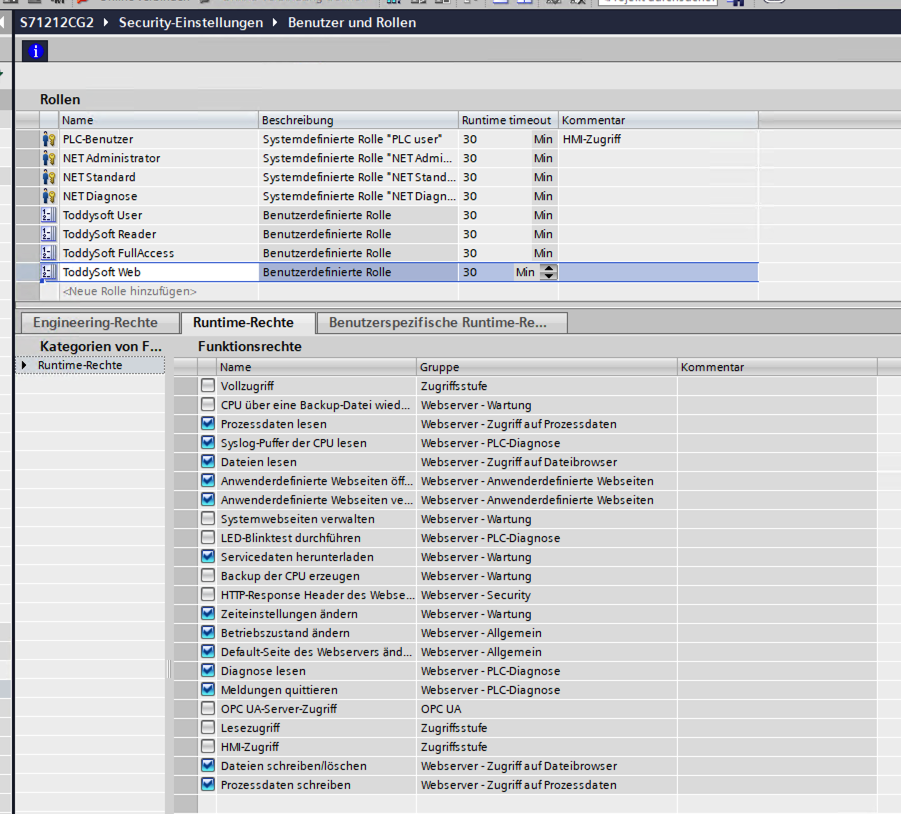Expand breadcrumb arrow after S71212CG2
901x814 pixels.
106,22
